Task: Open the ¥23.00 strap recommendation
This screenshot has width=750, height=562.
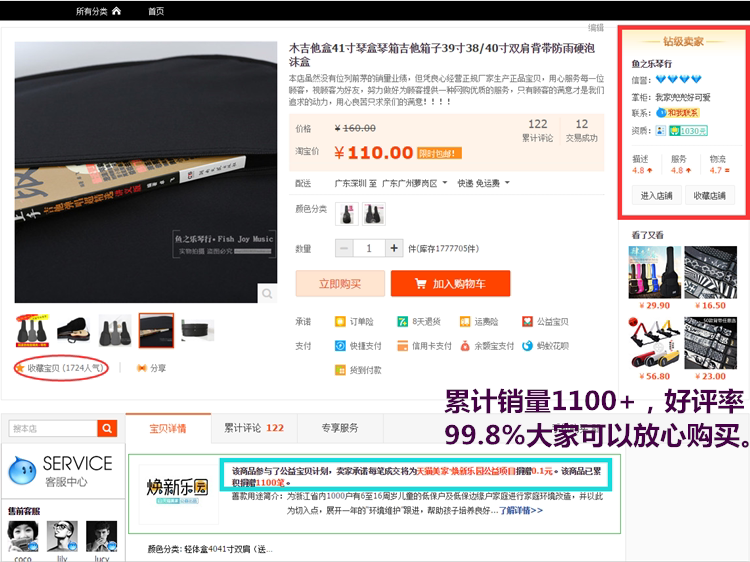Action: coord(710,342)
